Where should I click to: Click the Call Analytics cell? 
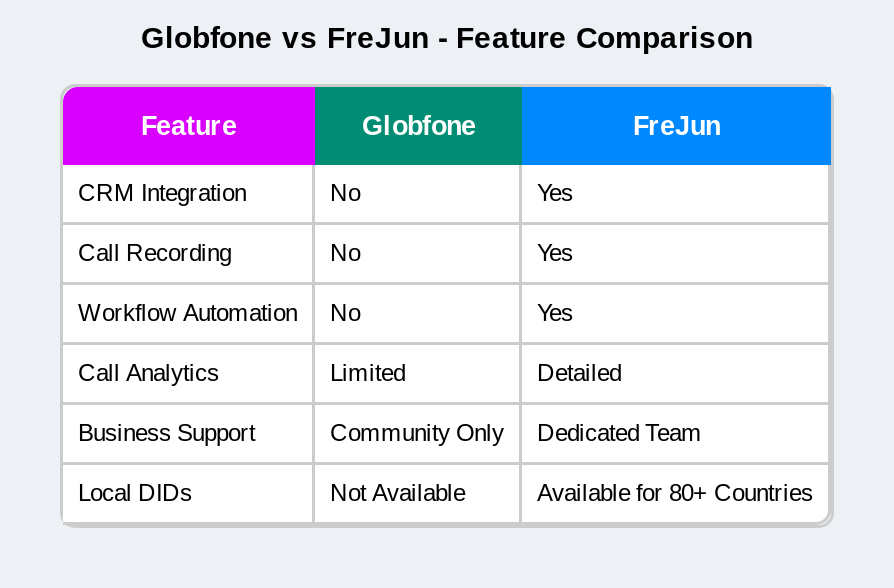click(148, 373)
